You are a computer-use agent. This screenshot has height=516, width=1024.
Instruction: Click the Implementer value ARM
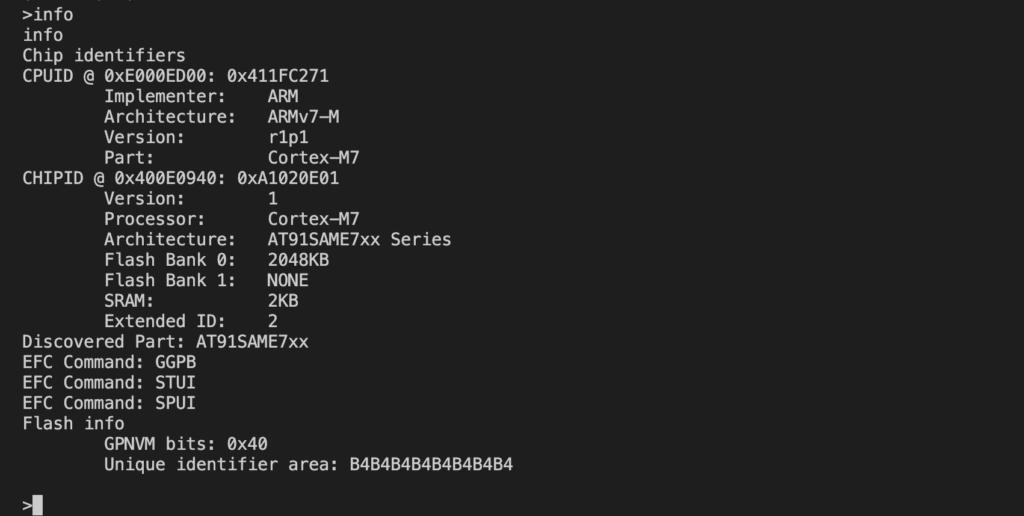pyautogui.click(x=283, y=96)
